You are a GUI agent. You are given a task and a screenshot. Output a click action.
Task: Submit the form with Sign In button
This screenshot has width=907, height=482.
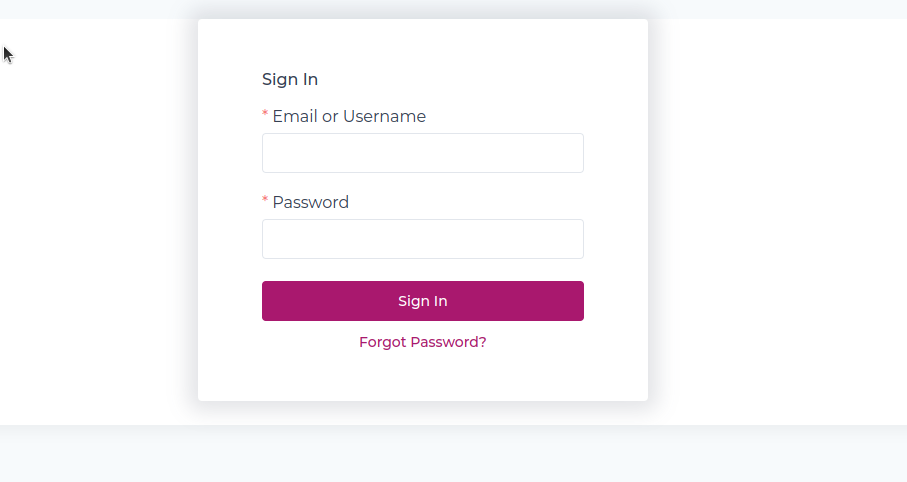(422, 301)
